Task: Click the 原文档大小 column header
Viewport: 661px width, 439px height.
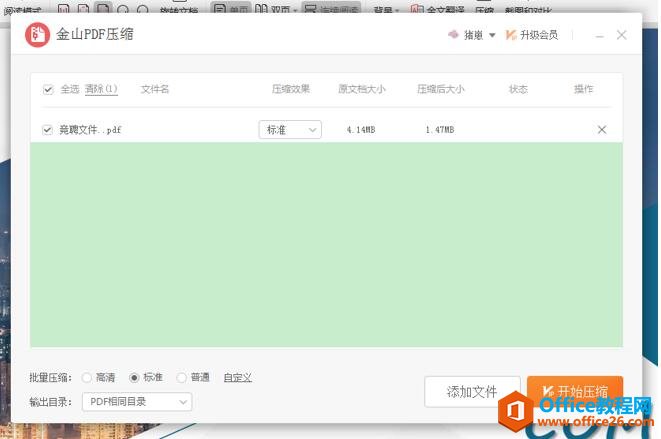Action: (x=362, y=89)
